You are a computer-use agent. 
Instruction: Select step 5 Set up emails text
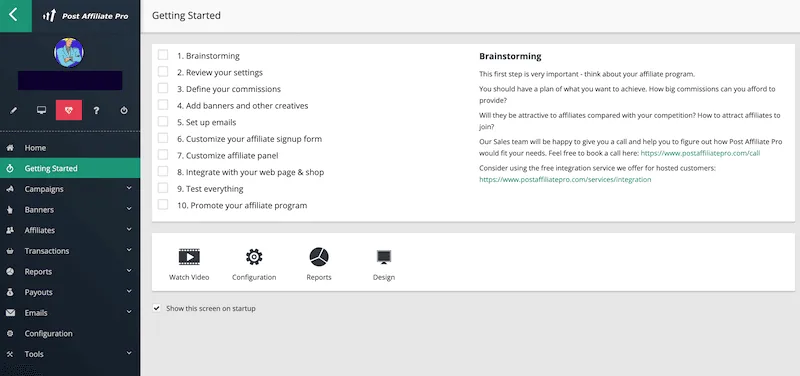pos(207,122)
